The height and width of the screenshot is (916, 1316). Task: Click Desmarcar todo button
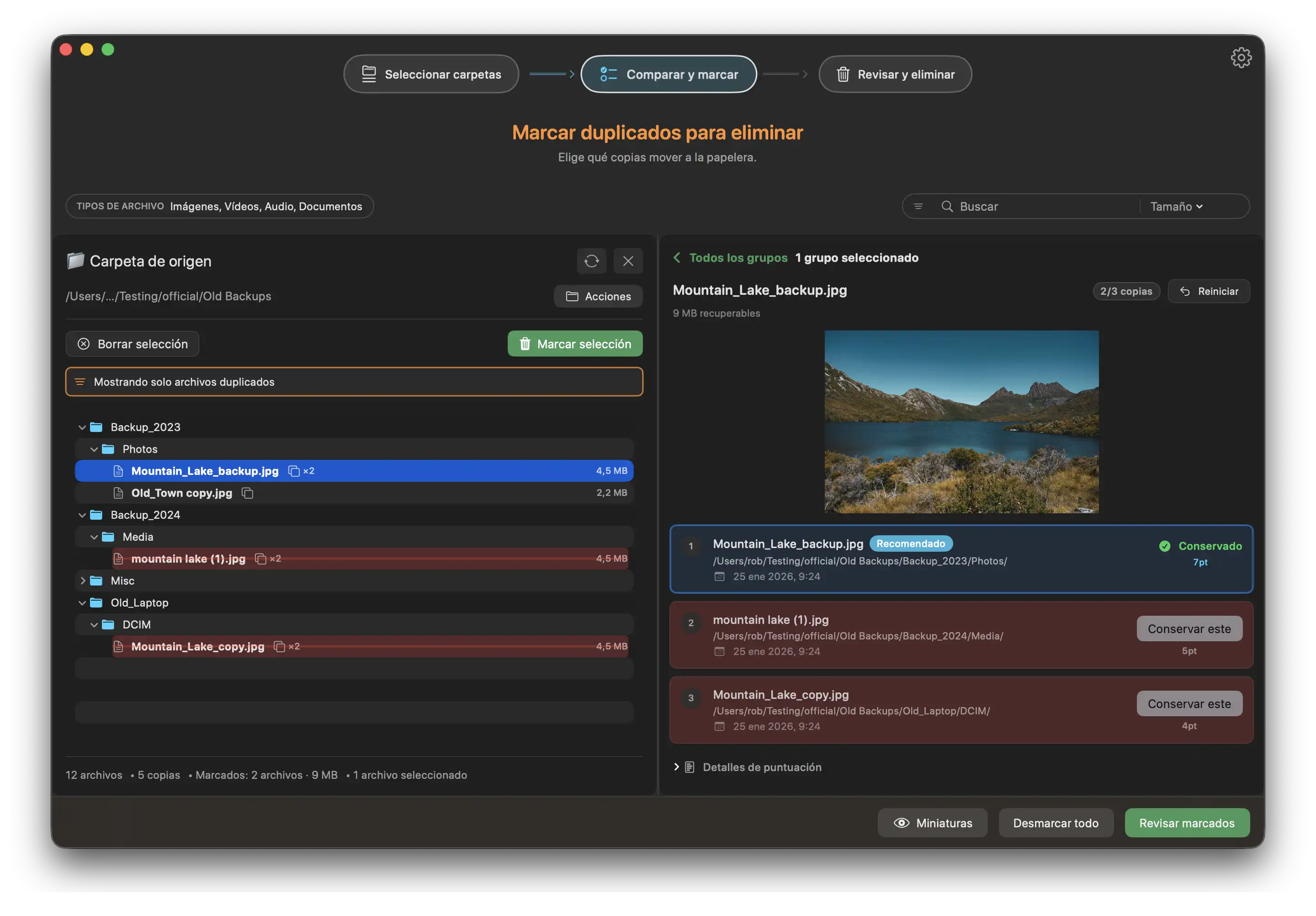[x=1056, y=823]
